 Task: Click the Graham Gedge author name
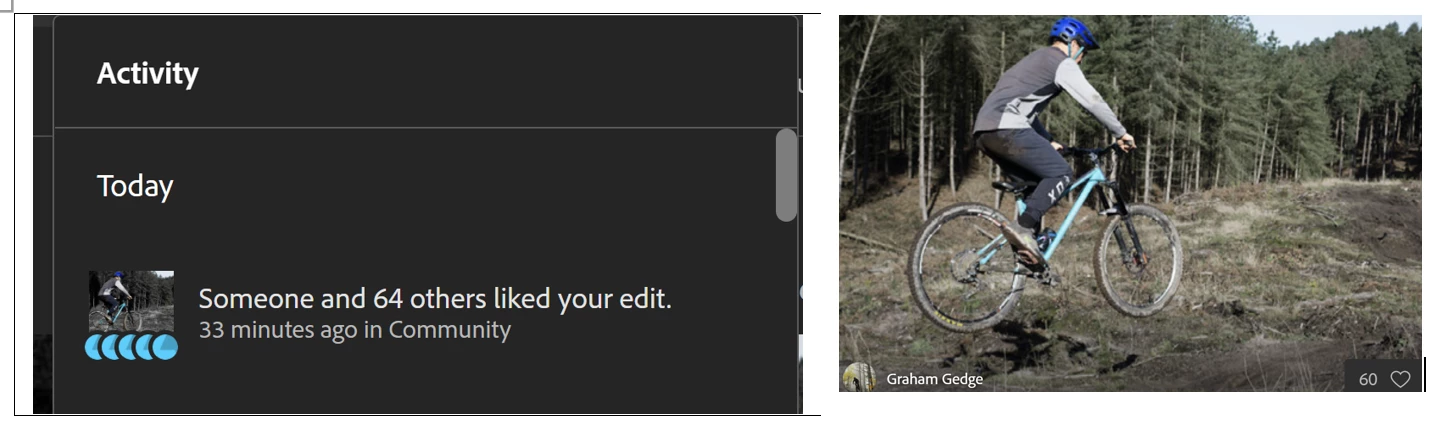(x=934, y=379)
